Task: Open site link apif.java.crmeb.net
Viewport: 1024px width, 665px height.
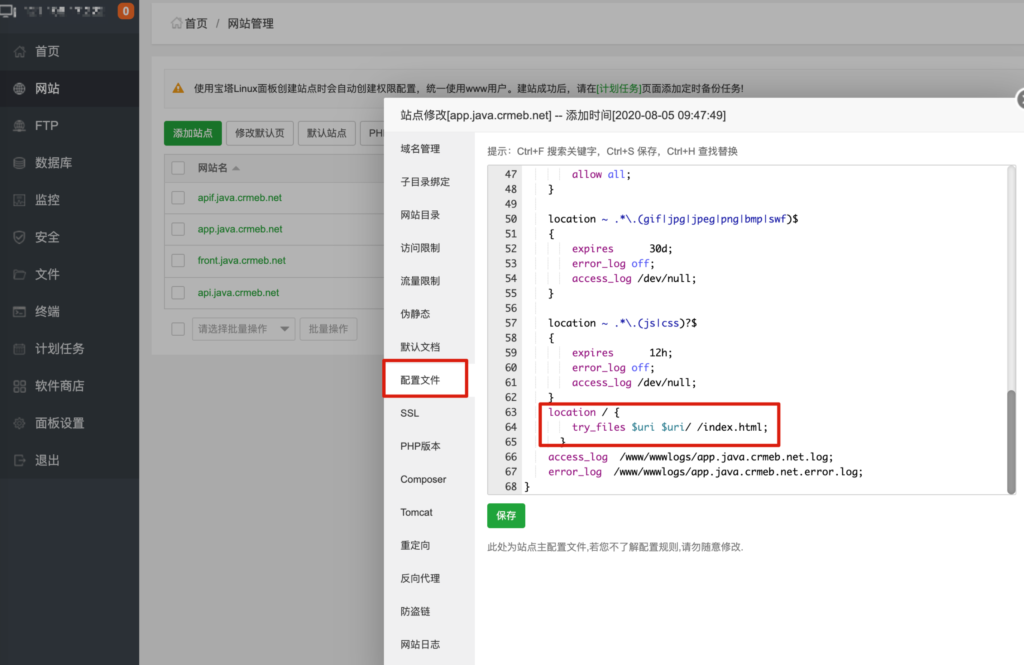Action: (240, 197)
